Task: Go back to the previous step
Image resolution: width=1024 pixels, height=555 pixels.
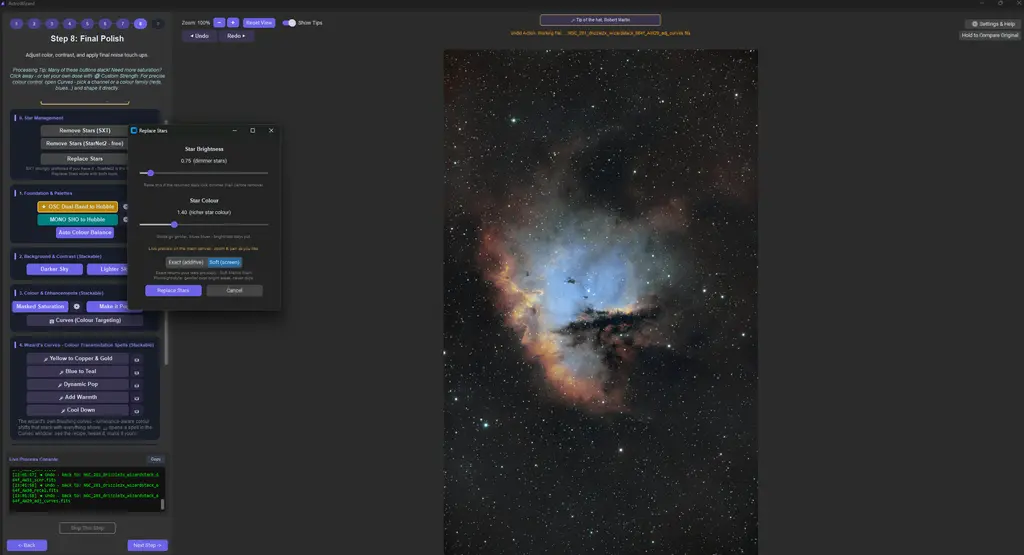Action: [27, 545]
